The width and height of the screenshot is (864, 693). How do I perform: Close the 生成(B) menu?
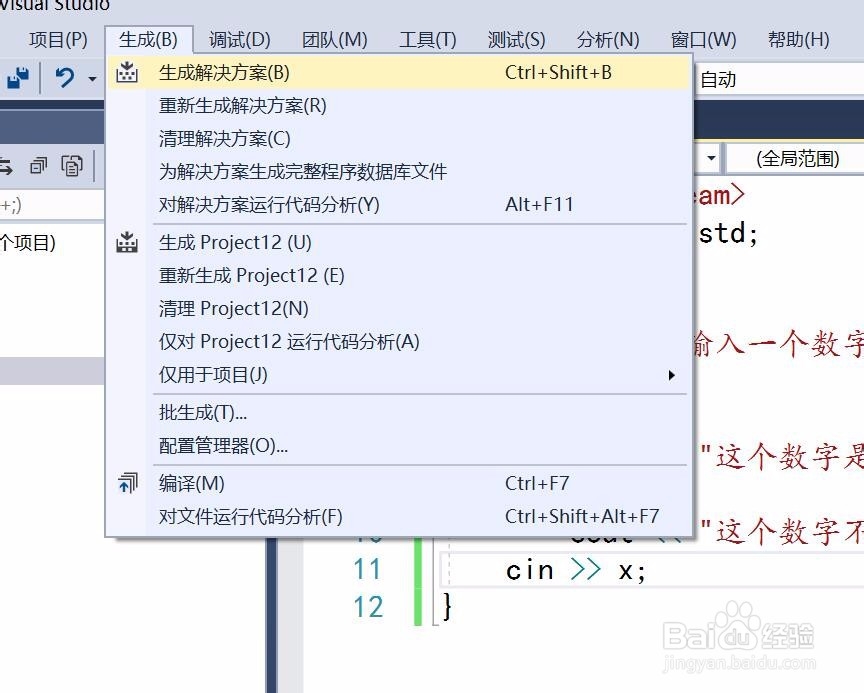pos(148,40)
